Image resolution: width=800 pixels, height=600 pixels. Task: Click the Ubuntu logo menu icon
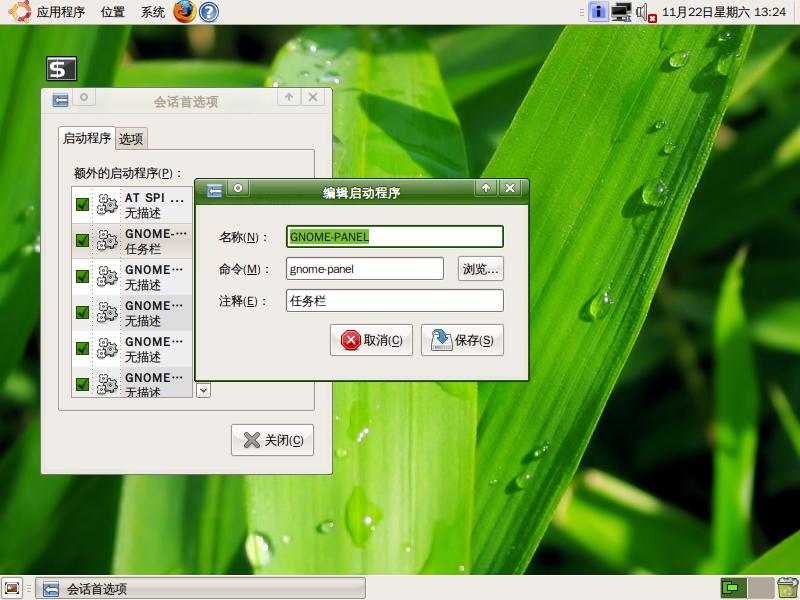19,12
